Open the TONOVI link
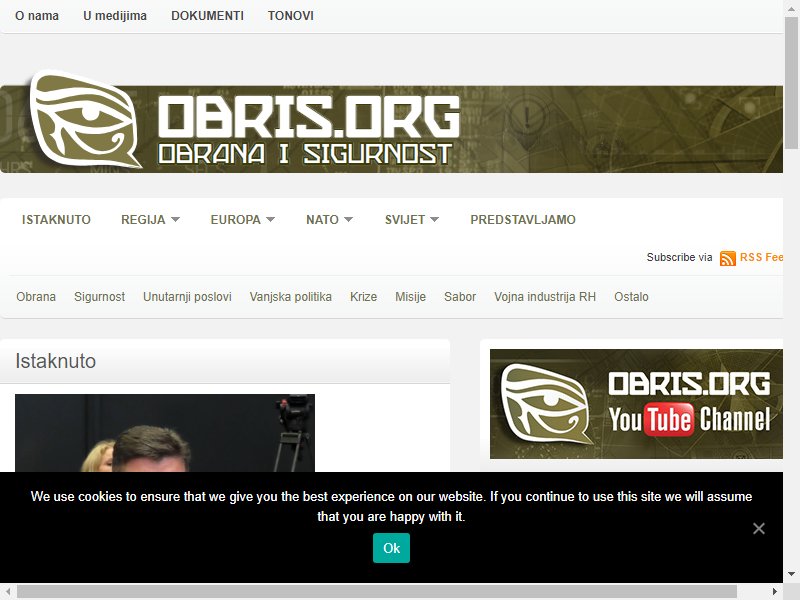Image resolution: width=800 pixels, height=600 pixels. pyautogui.click(x=291, y=16)
